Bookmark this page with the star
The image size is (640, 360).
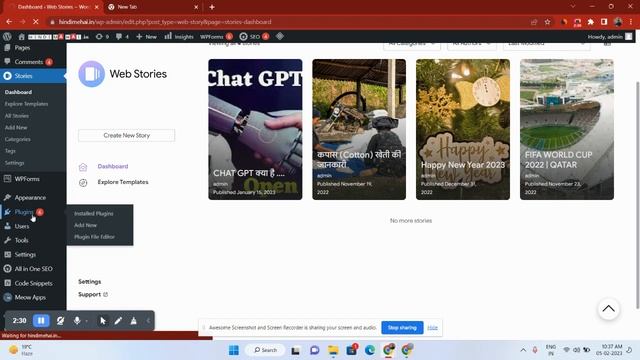547,22
